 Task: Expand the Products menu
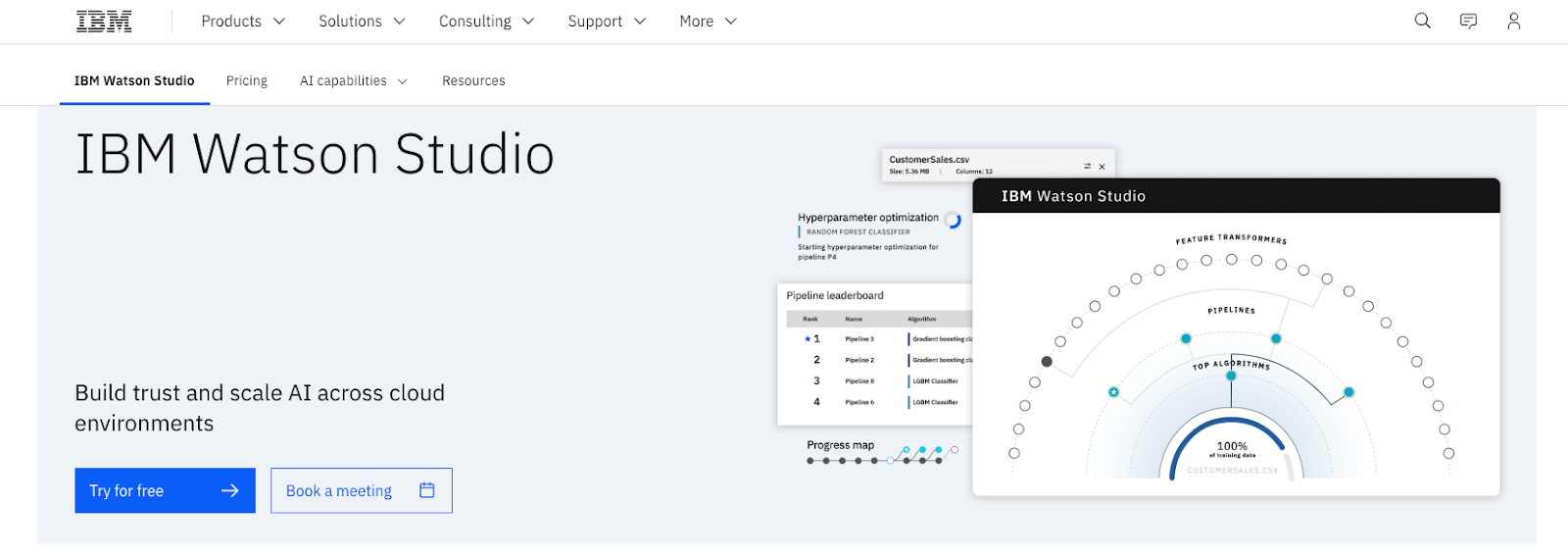243,21
